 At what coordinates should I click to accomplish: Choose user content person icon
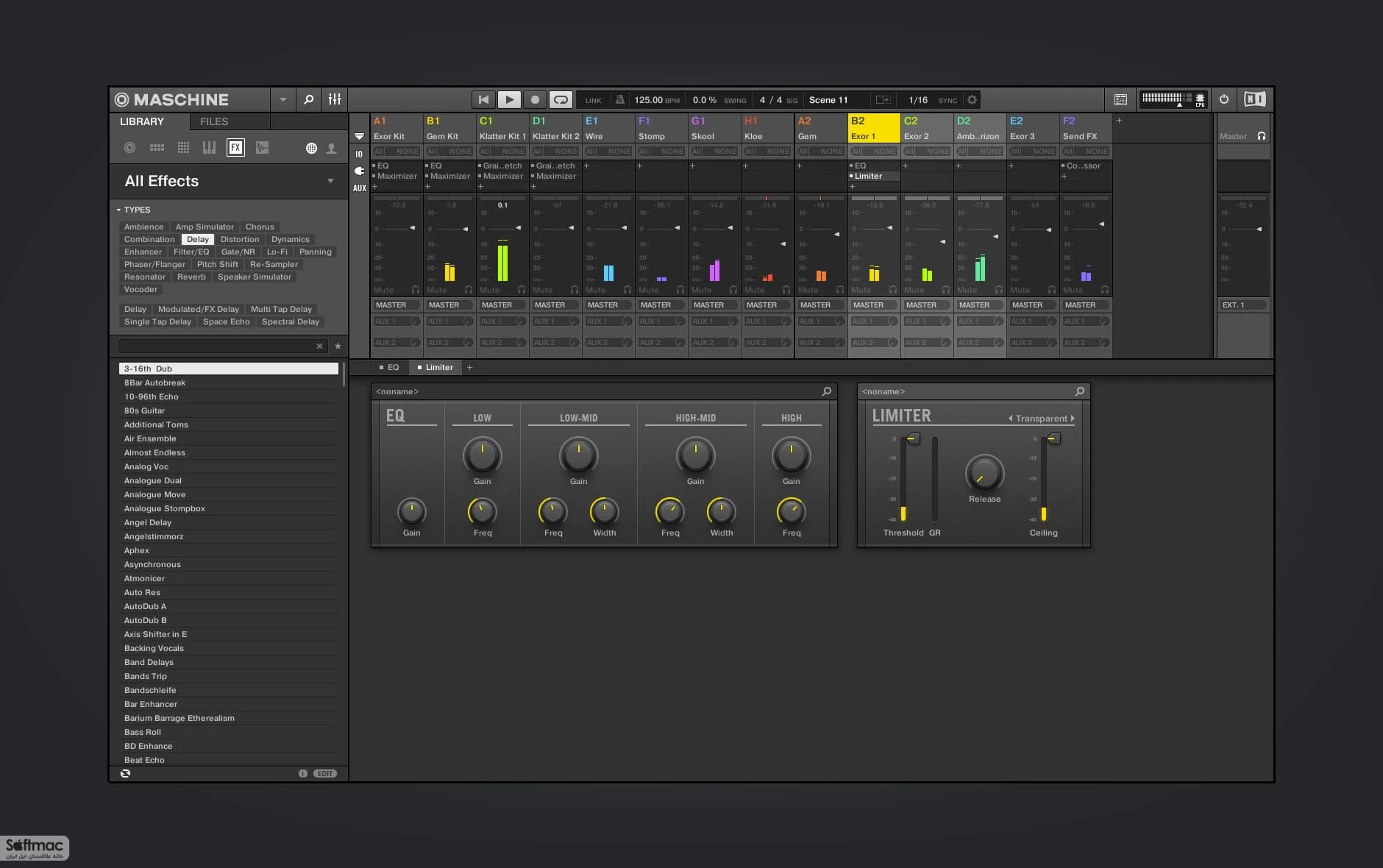coord(332,149)
